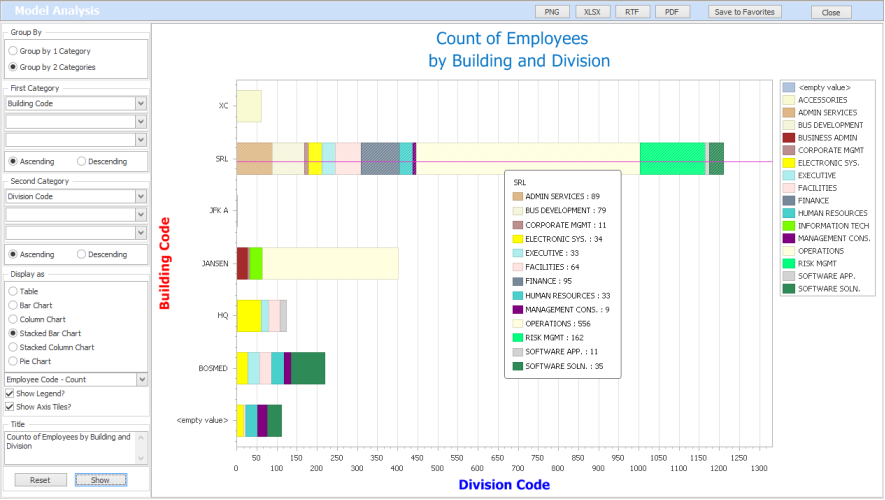885x500 pixels.
Task: Export the analysis as PDF
Action: (x=671, y=12)
